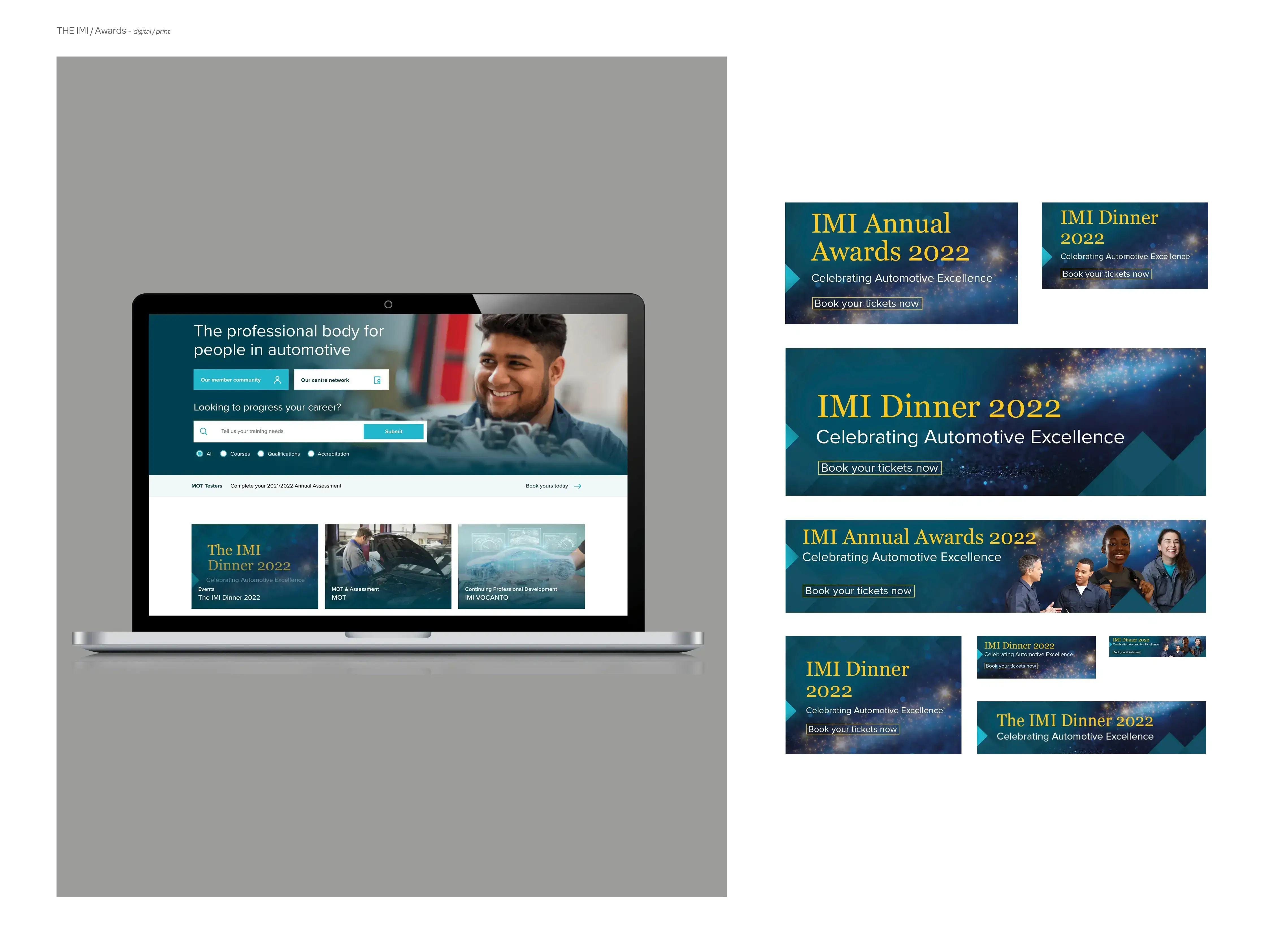Select the Courses radio option
Image resolution: width=1271 pixels, height=952 pixels.
224,454
